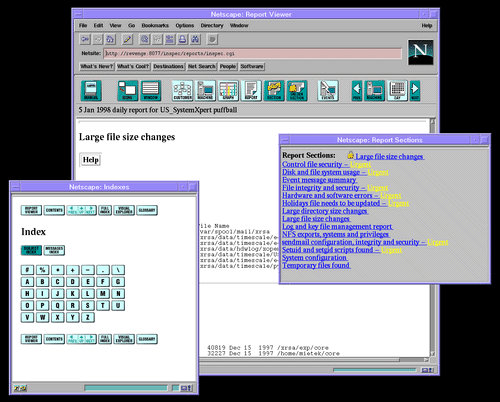The width and height of the screenshot is (500, 402).
Task: Click the mail icon in Indexes status bar
Action: click(186, 388)
